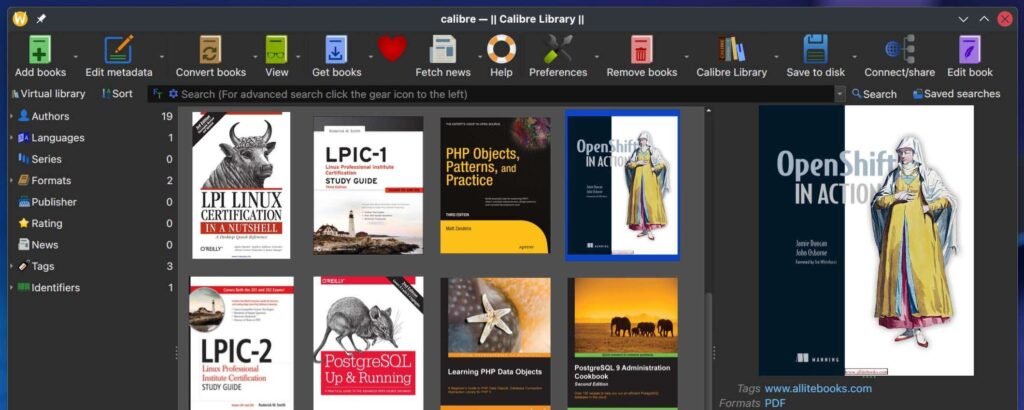
Task: Click the Sort button
Action: [x=115, y=94]
